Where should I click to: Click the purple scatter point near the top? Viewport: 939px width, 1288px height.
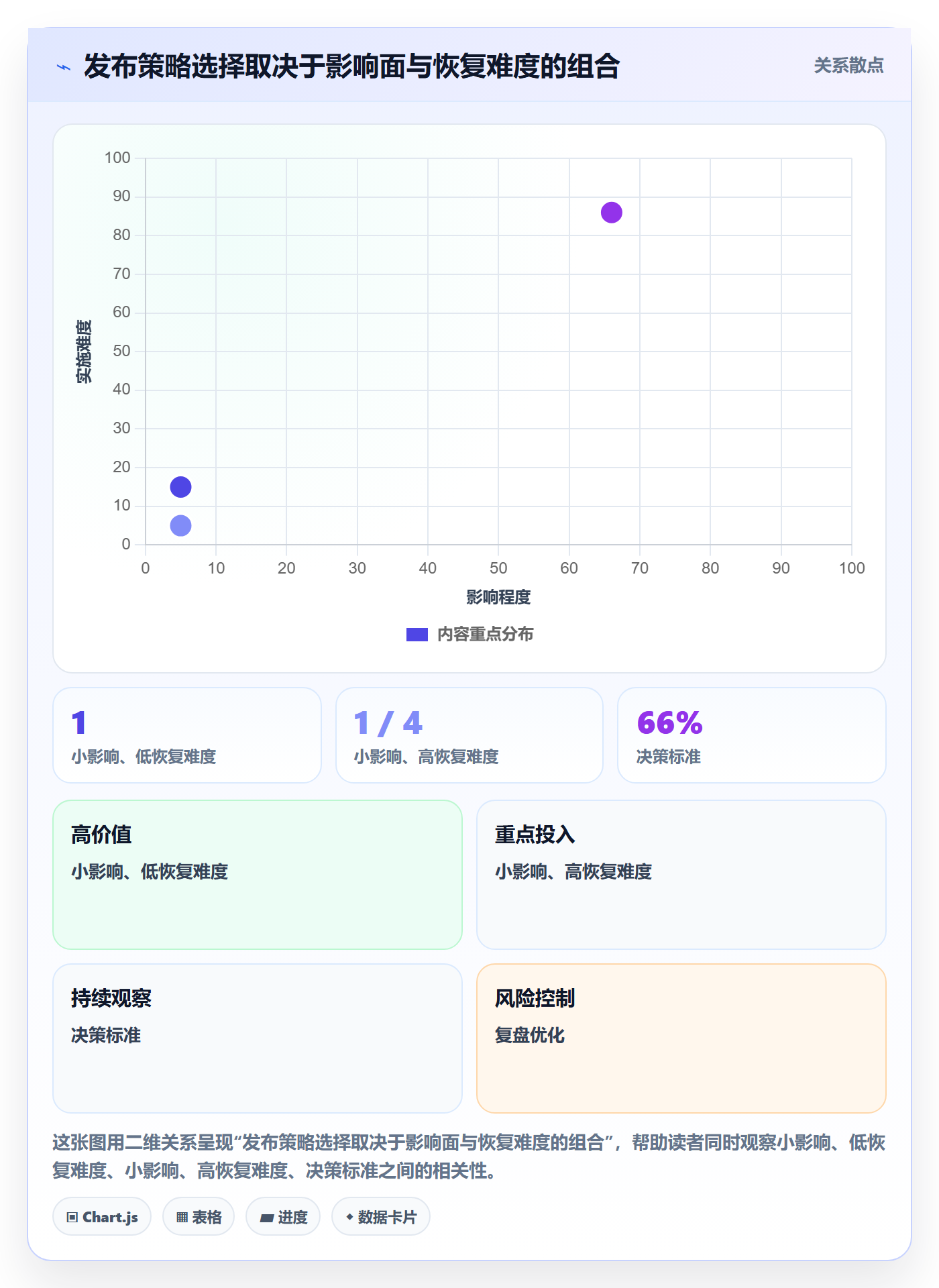(x=611, y=213)
